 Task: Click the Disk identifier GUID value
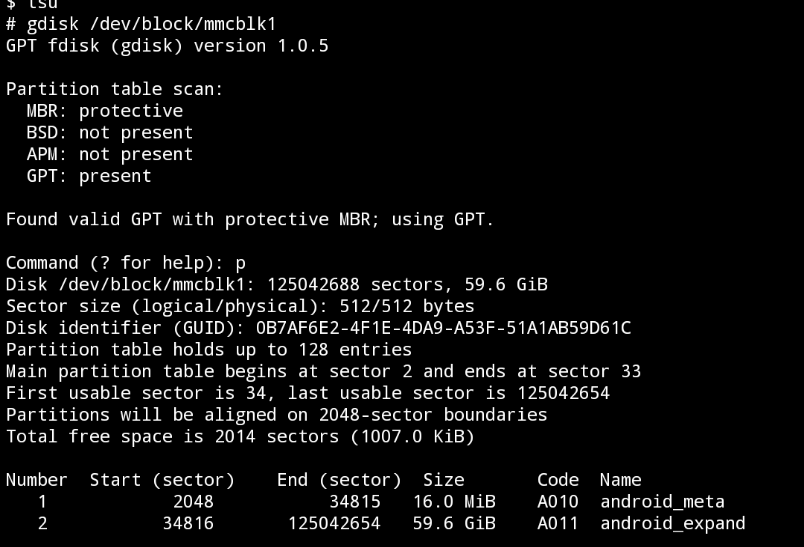(x=444, y=328)
